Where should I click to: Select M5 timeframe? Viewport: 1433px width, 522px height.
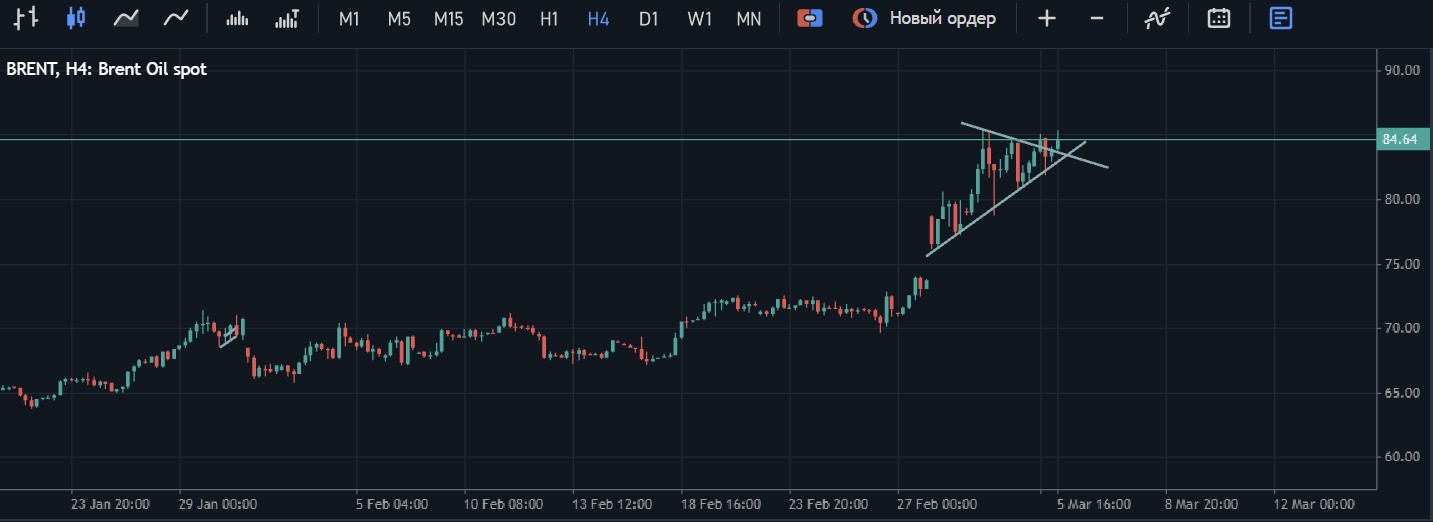(x=399, y=18)
